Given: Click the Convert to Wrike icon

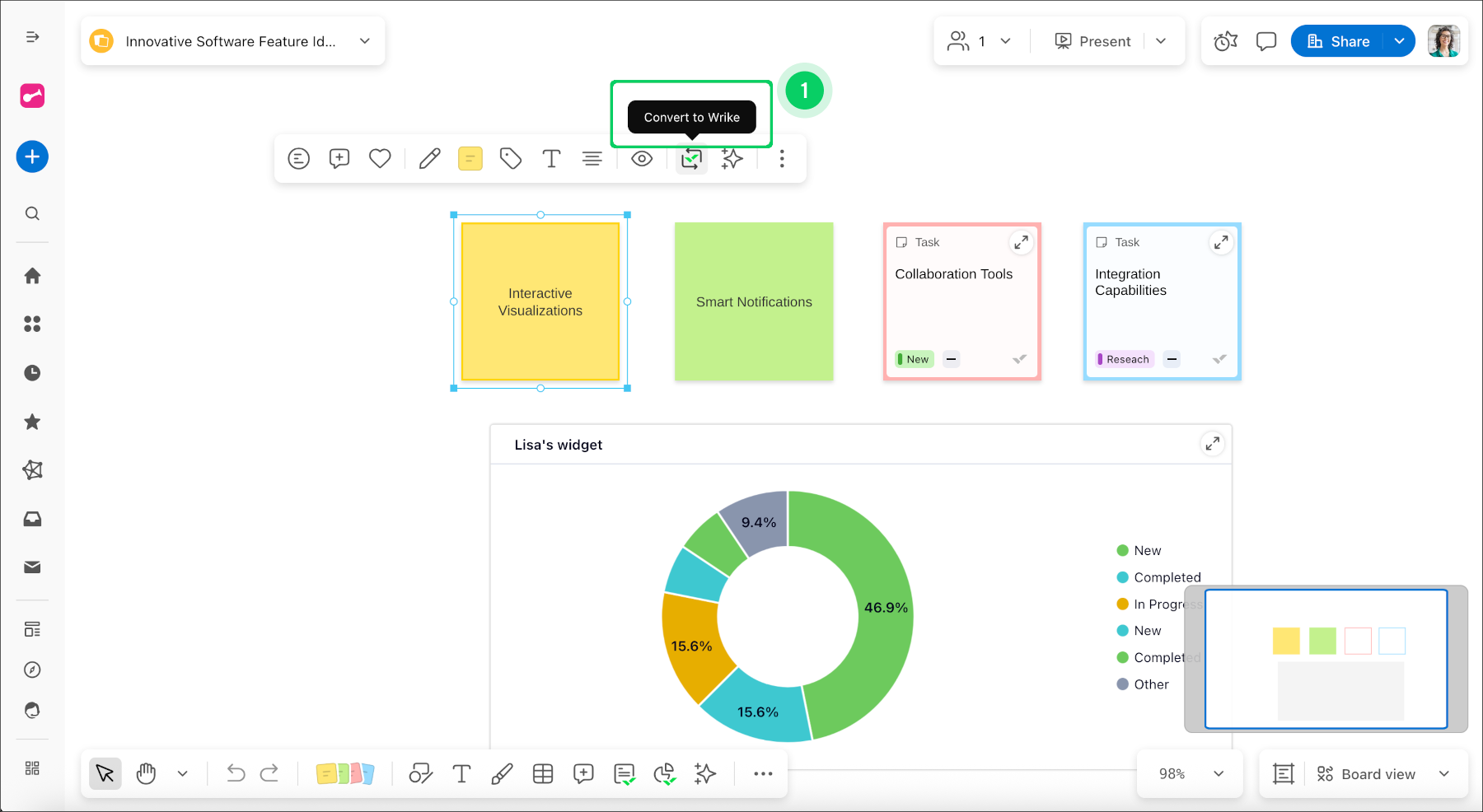Looking at the screenshot, I should [691, 159].
